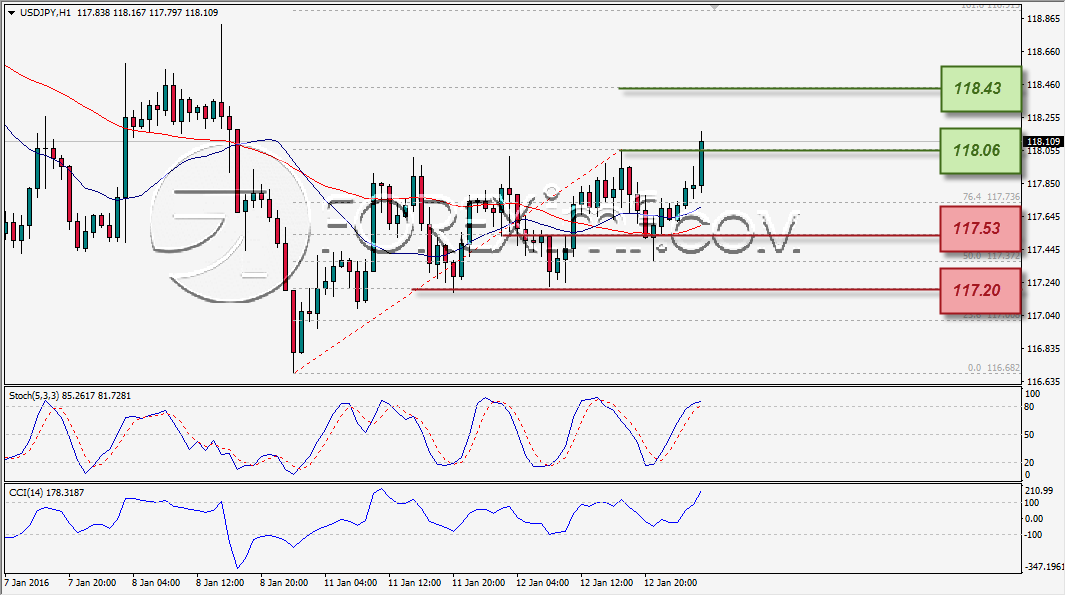
Task: Select the 117.53 red support label
Action: point(980,228)
